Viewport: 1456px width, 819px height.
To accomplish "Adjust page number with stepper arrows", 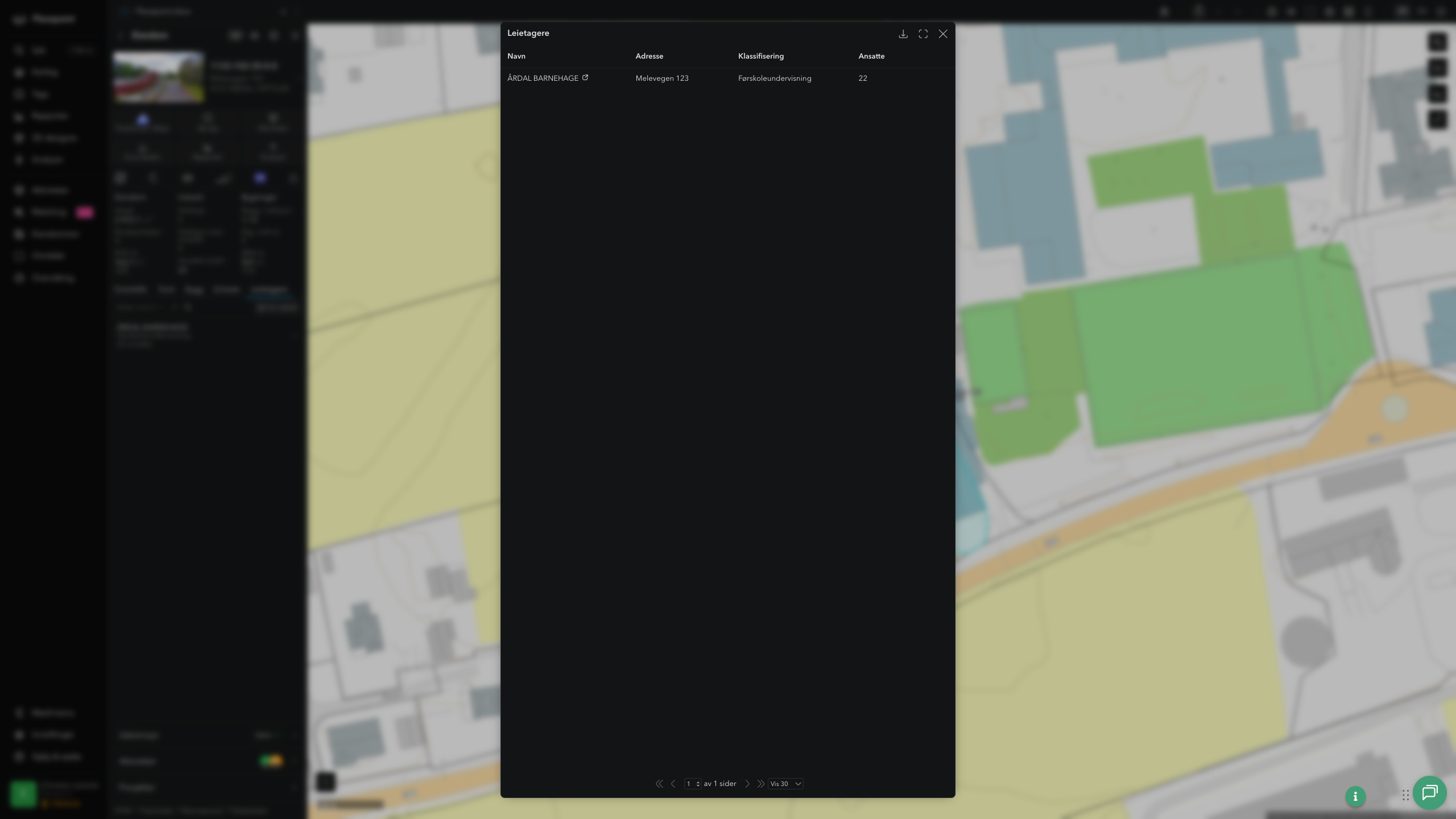I will tap(698, 784).
